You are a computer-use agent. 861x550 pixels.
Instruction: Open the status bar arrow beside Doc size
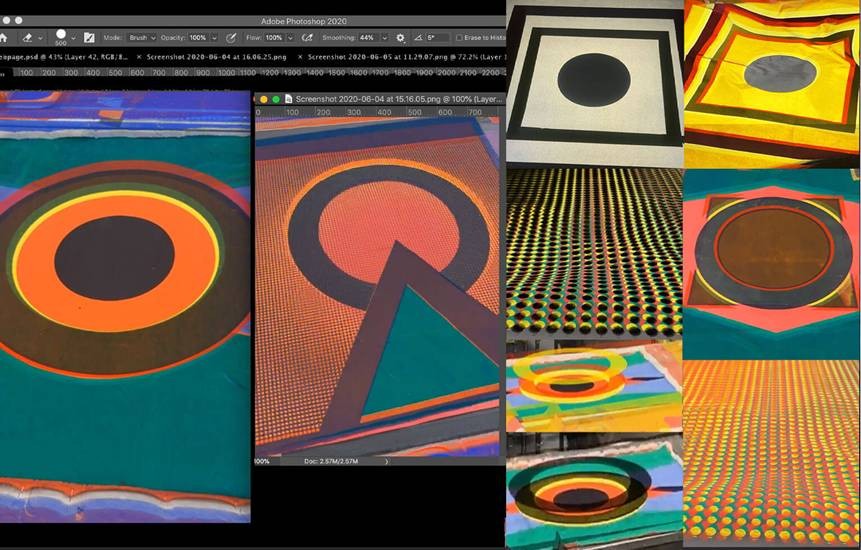point(387,461)
